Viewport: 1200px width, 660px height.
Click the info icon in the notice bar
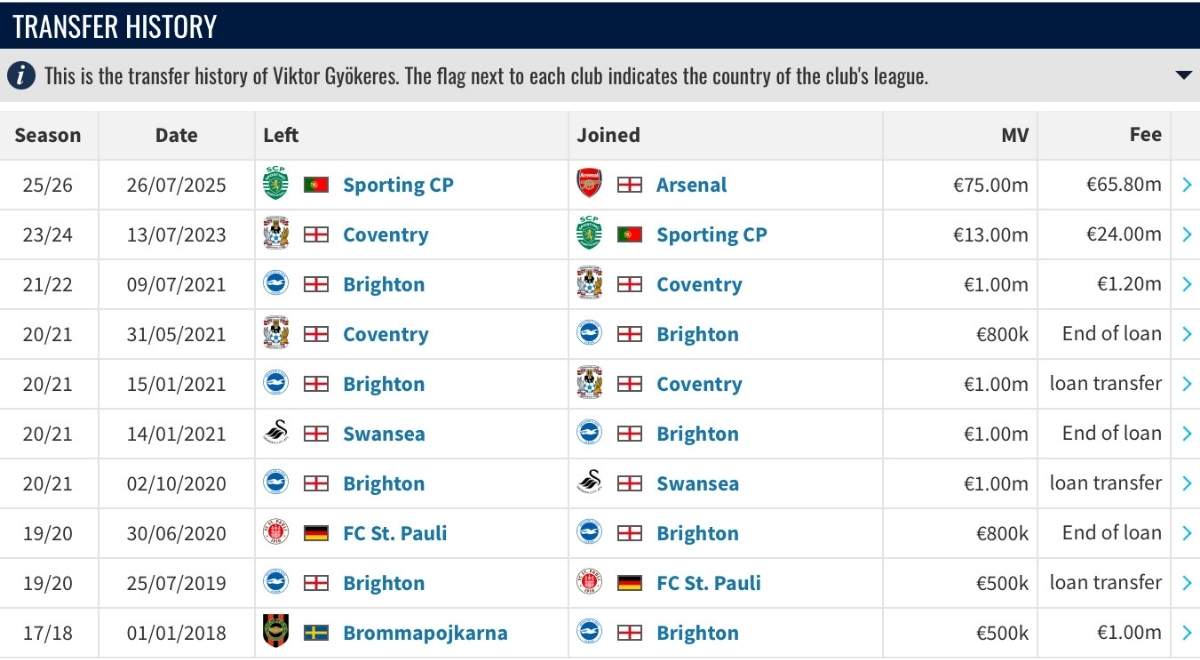point(23,76)
